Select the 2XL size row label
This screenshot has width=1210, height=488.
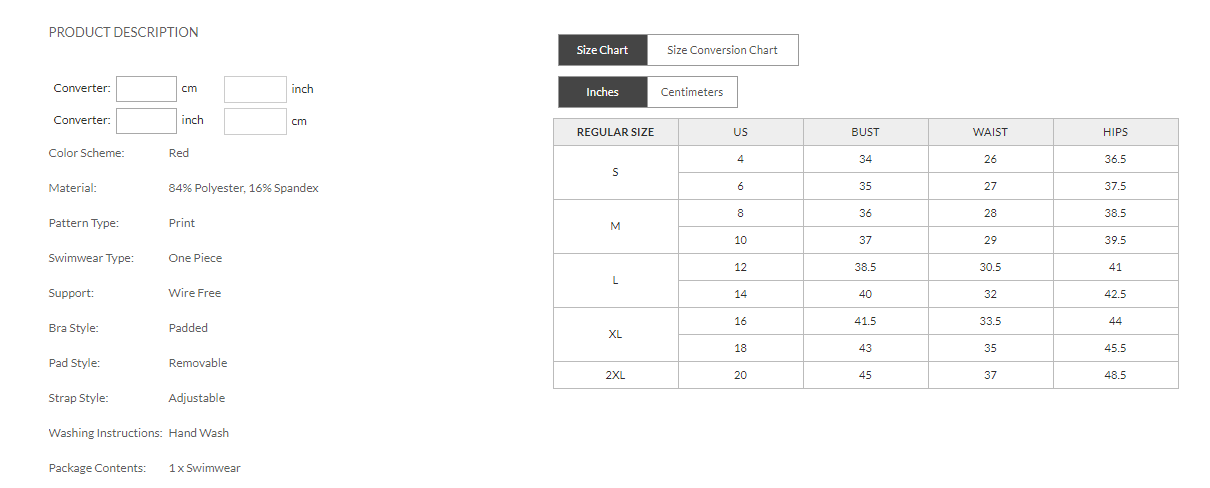pyautogui.click(x=616, y=375)
